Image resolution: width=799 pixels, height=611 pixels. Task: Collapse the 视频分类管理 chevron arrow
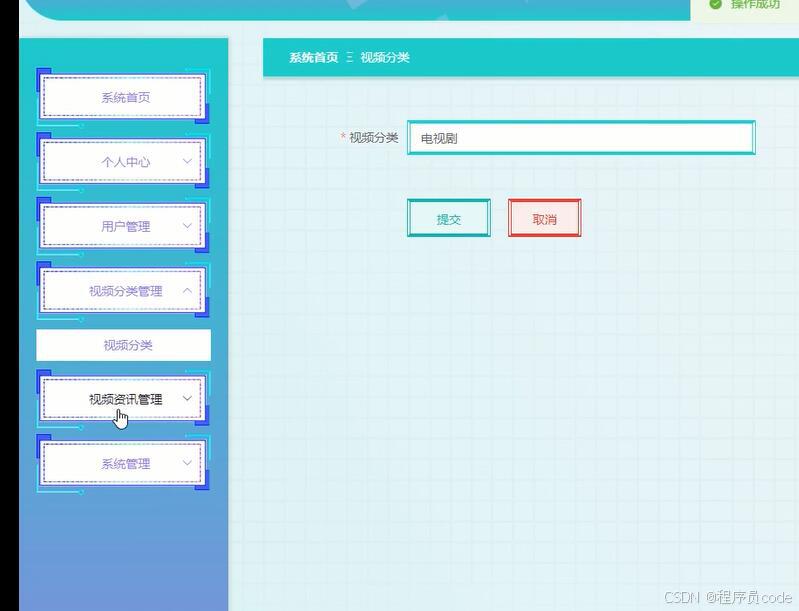(187, 290)
